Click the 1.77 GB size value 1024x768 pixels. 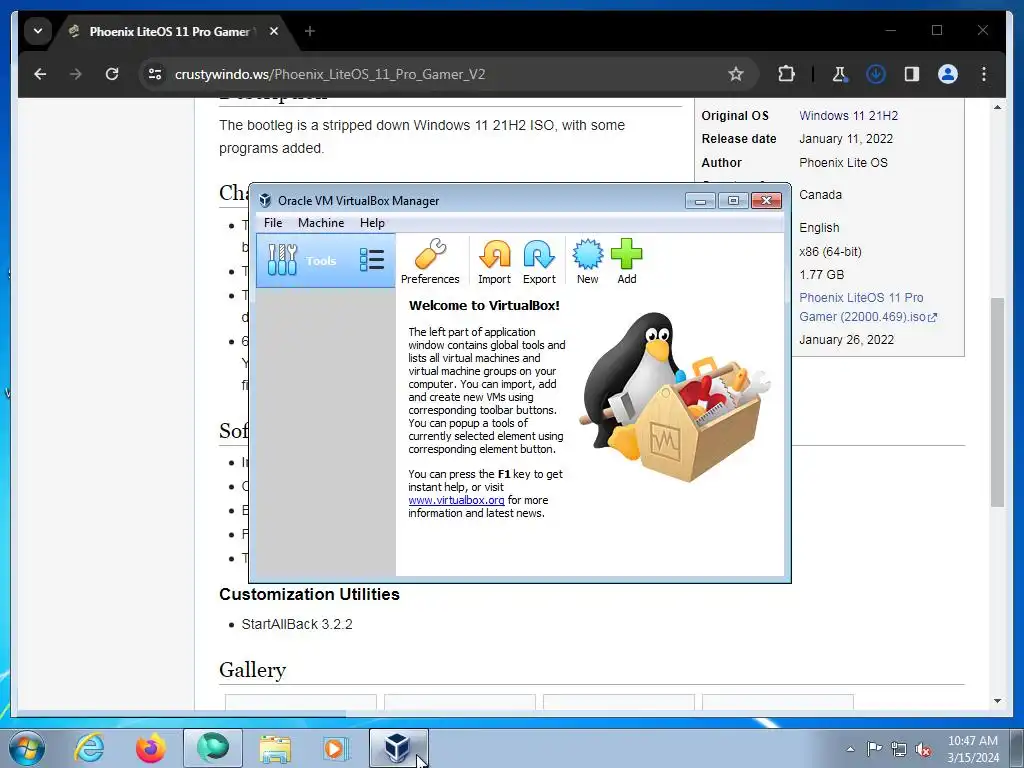coord(822,275)
